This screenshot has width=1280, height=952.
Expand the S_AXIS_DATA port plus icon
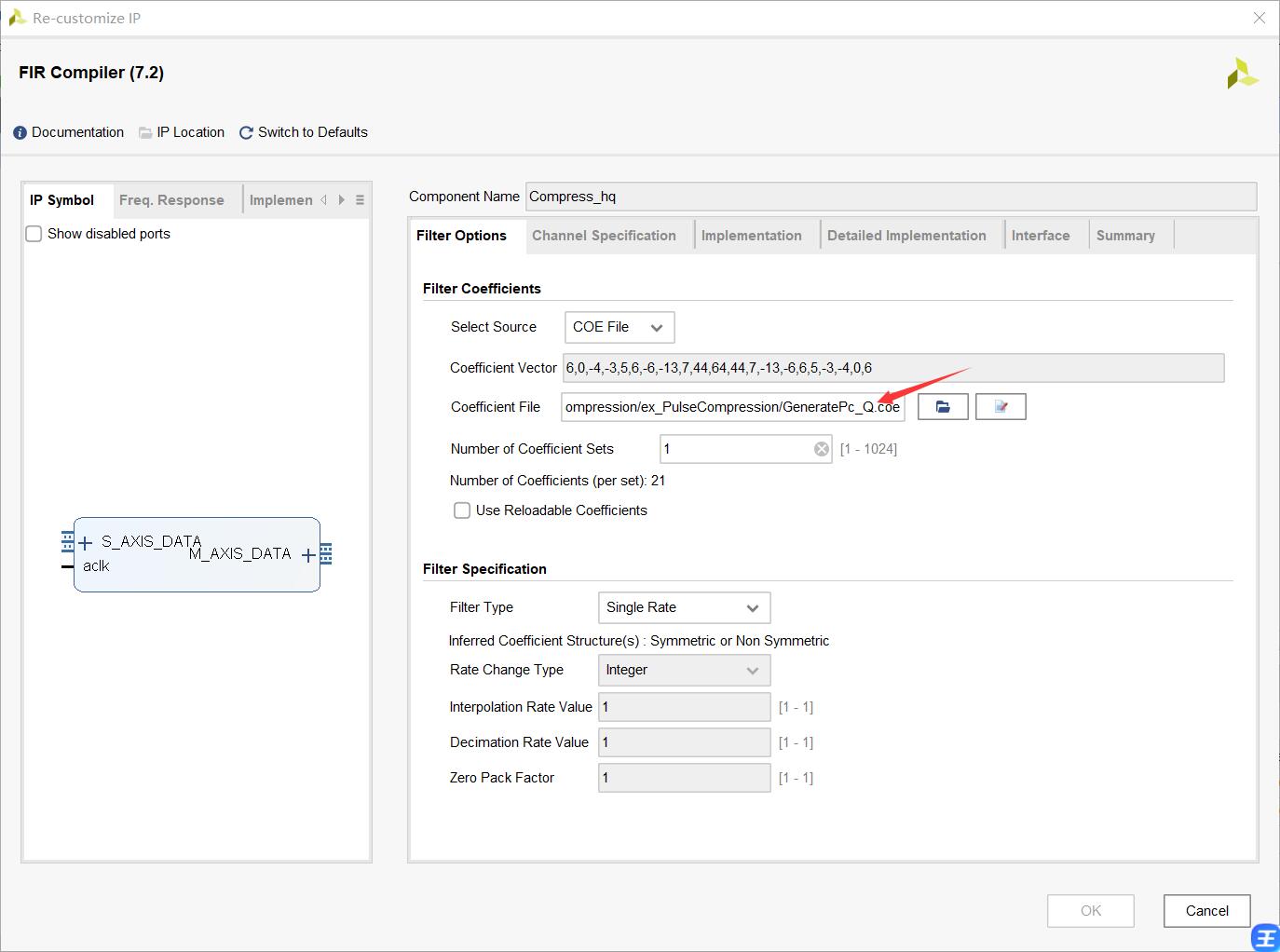pyautogui.click(x=86, y=543)
